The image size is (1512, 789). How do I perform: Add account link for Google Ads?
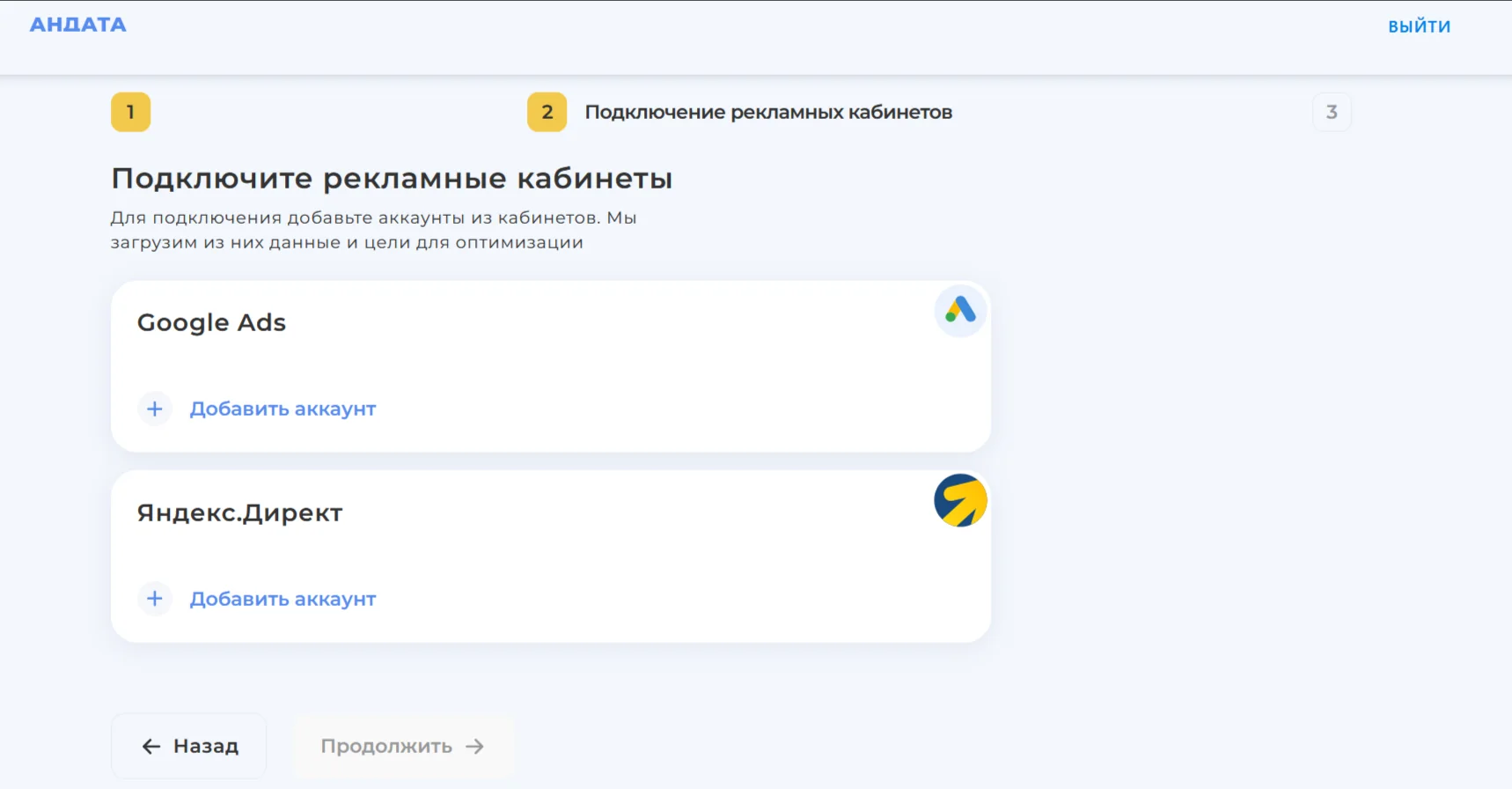pos(283,409)
